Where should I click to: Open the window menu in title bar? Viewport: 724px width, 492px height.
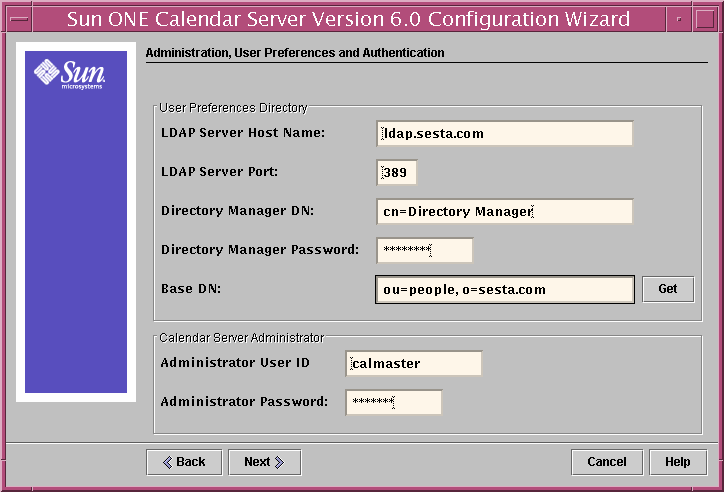tap(19, 19)
